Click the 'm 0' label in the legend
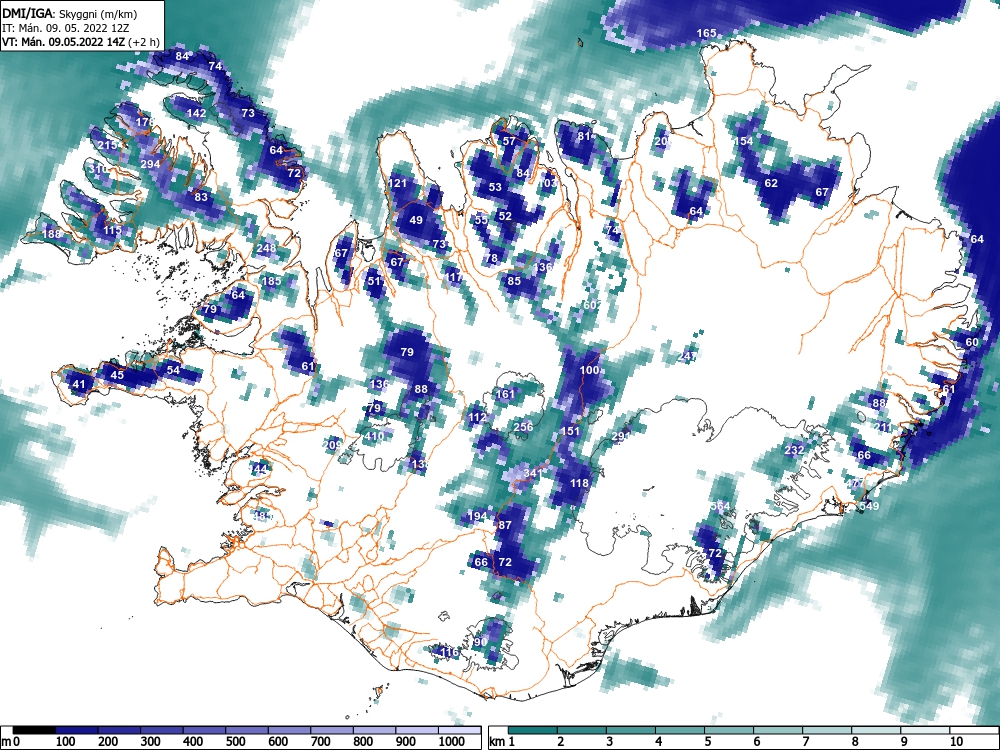This screenshot has width=1000, height=750. [x=11, y=741]
